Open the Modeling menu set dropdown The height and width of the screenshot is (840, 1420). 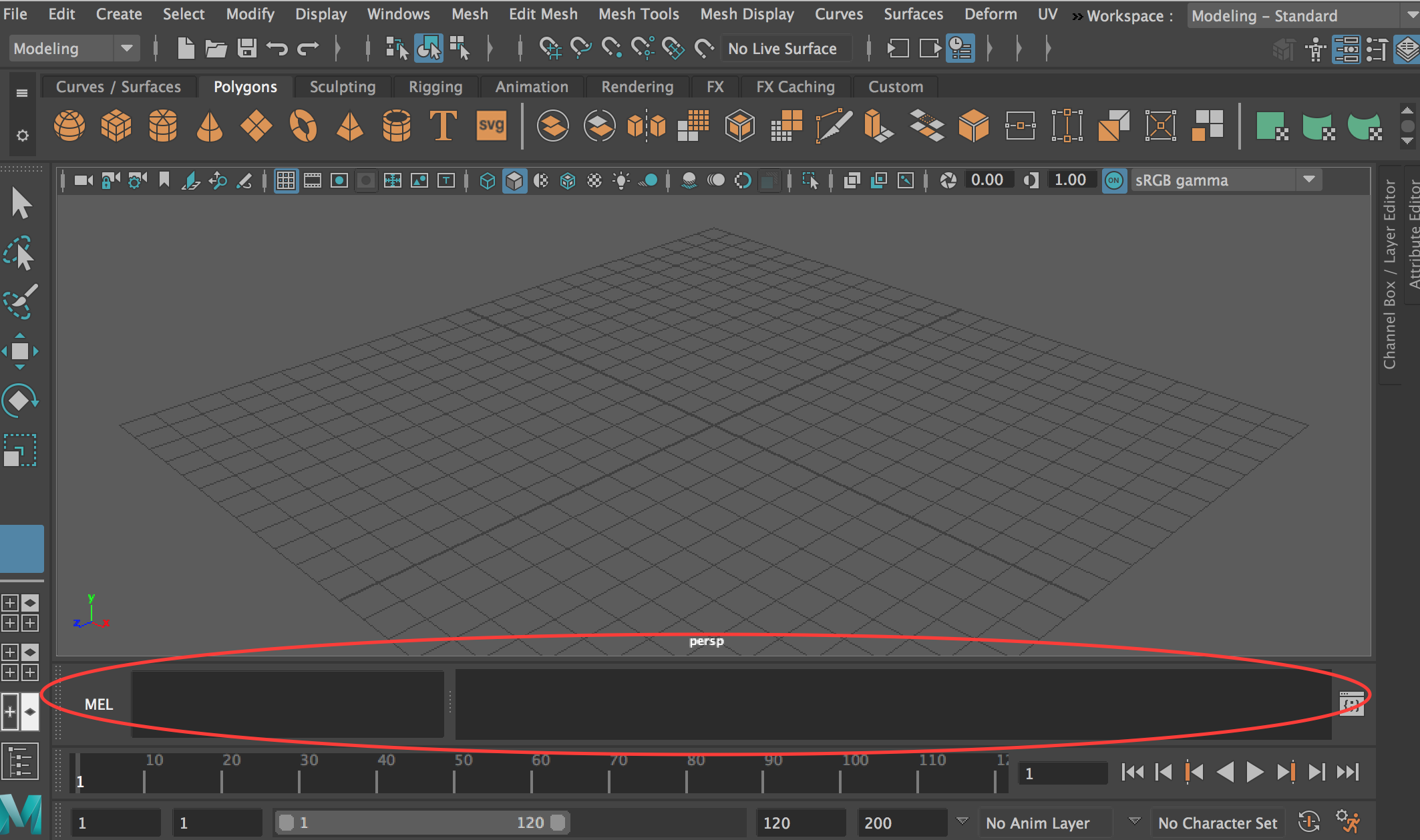pyautogui.click(x=75, y=48)
